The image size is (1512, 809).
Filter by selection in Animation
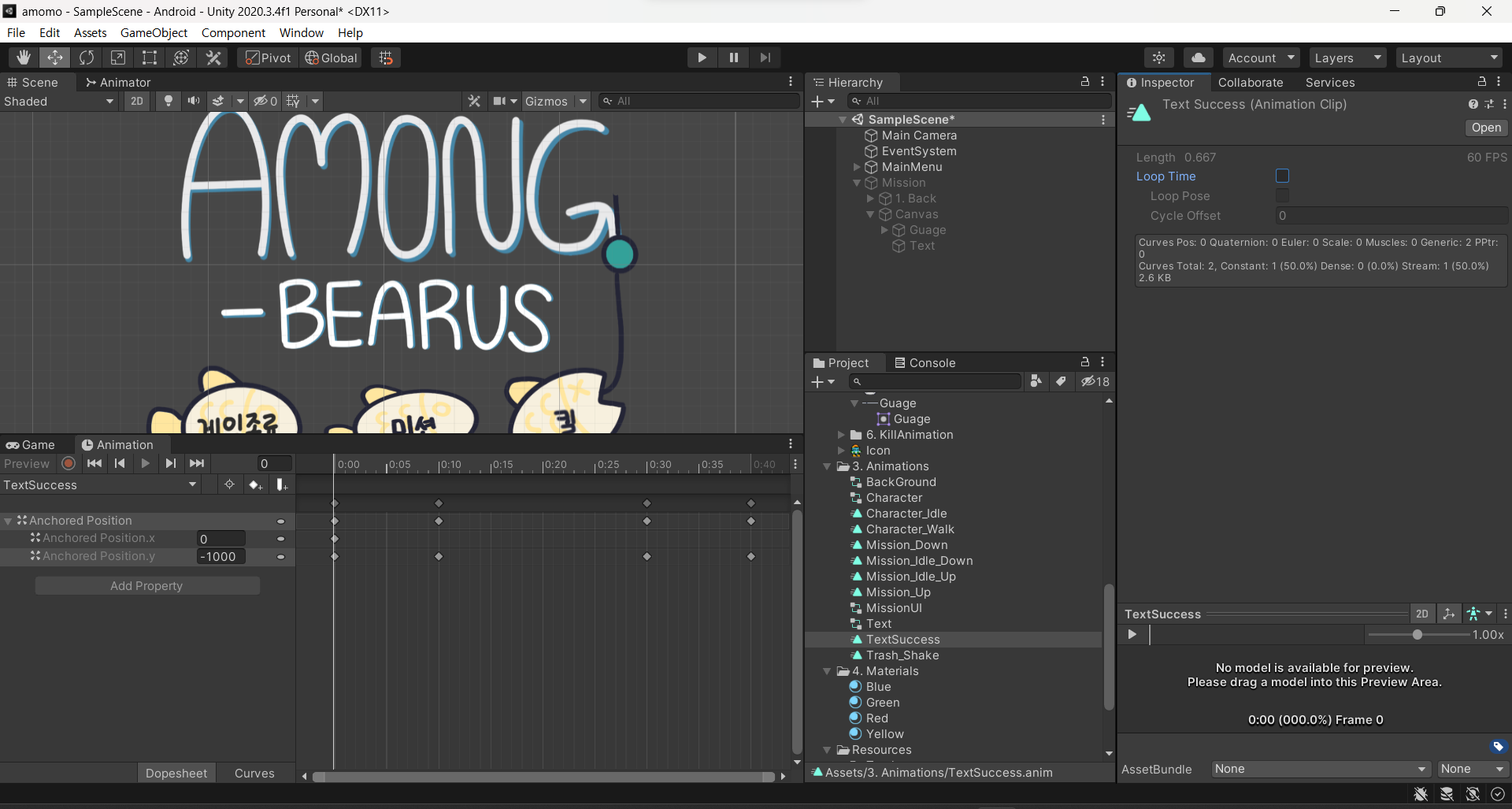pos(229,484)
